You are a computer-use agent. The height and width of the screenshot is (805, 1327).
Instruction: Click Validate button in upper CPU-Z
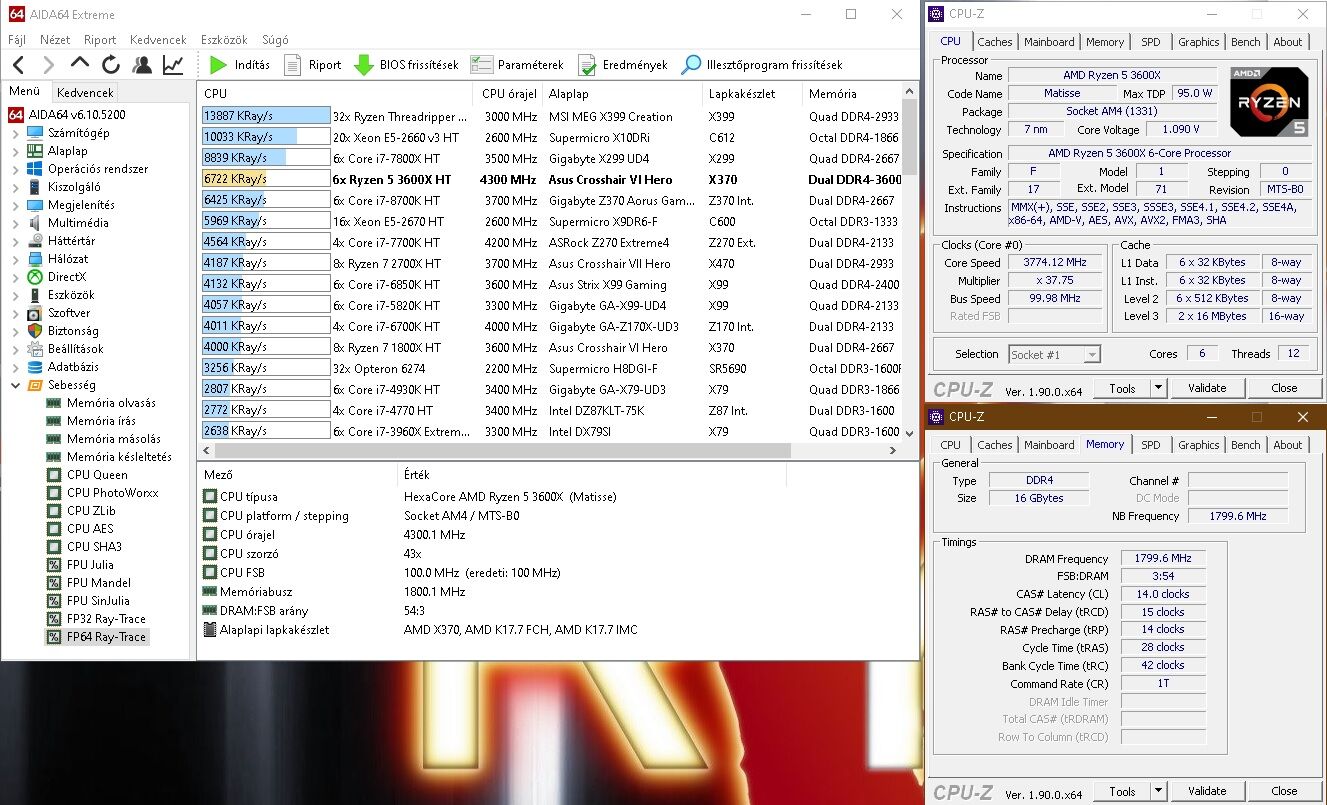1207,388
